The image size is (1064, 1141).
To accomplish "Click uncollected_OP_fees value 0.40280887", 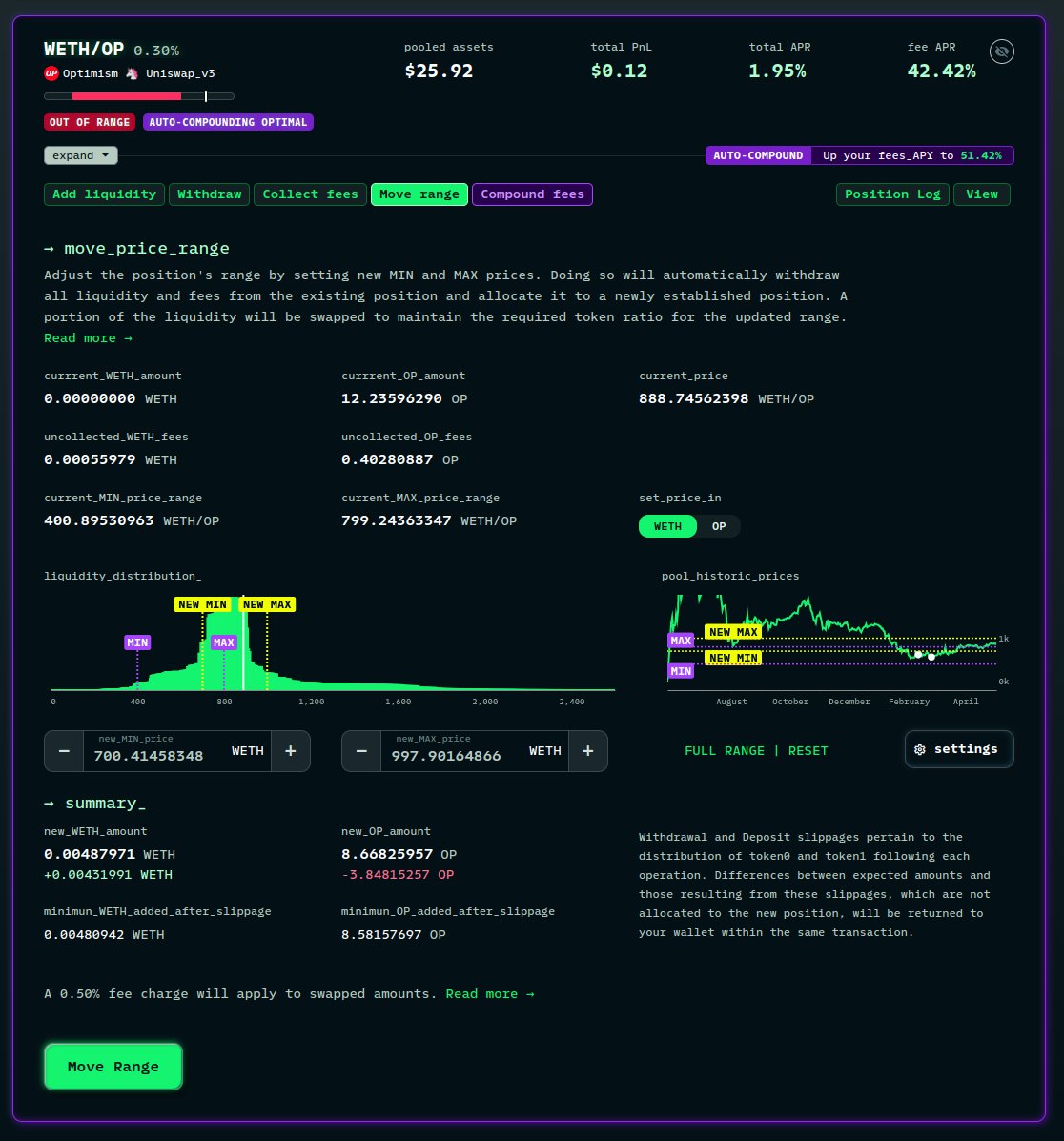I will pyautogui.click(x=387, y=459).
